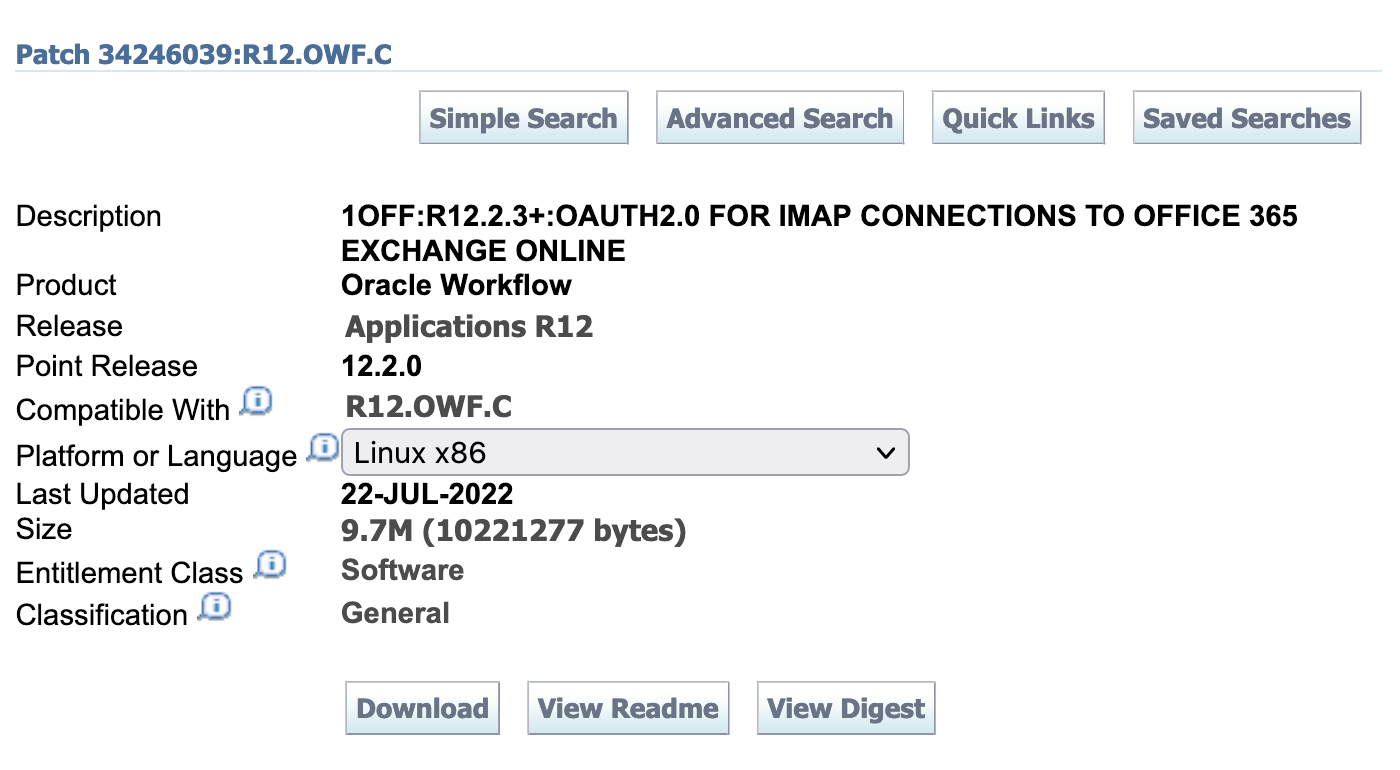Show Saved Searches
The height and width of the screenshot is (770, 1400).
point(1247,118)
